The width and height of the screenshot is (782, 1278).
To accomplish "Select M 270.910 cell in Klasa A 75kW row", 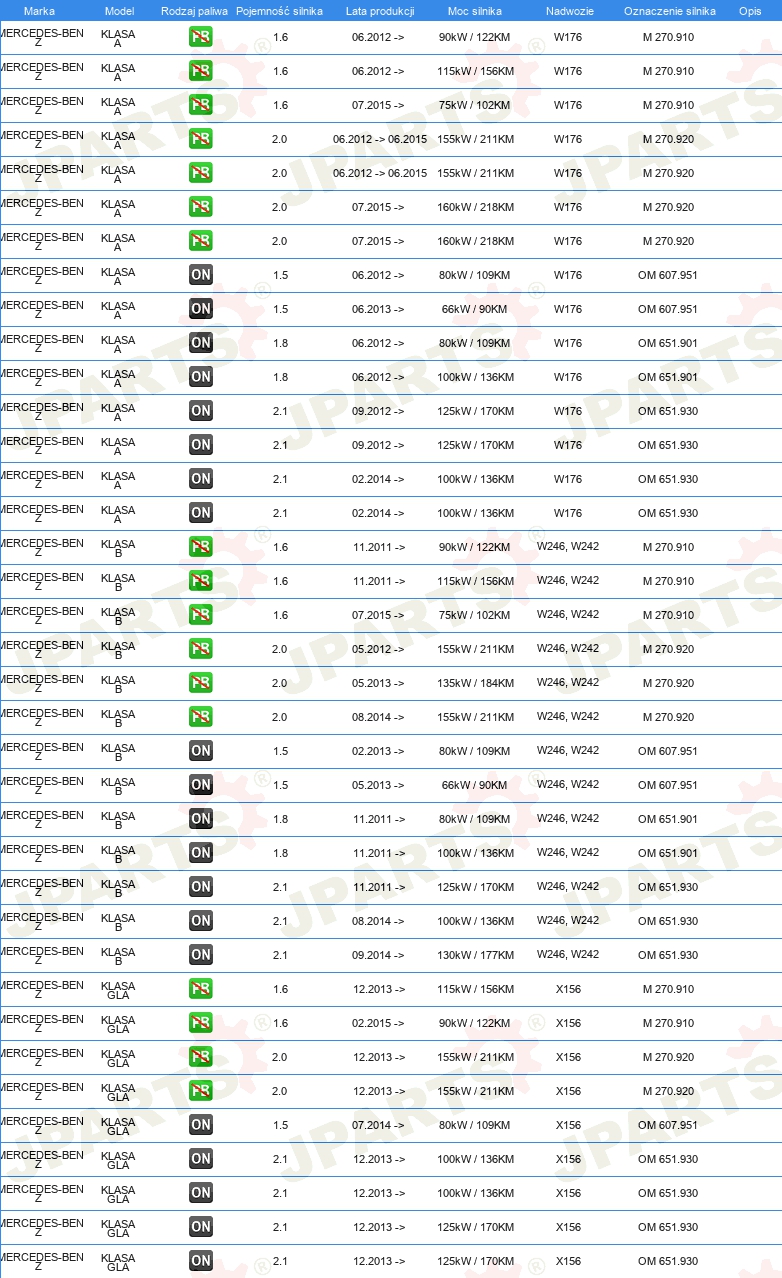I will pos(668,105).
